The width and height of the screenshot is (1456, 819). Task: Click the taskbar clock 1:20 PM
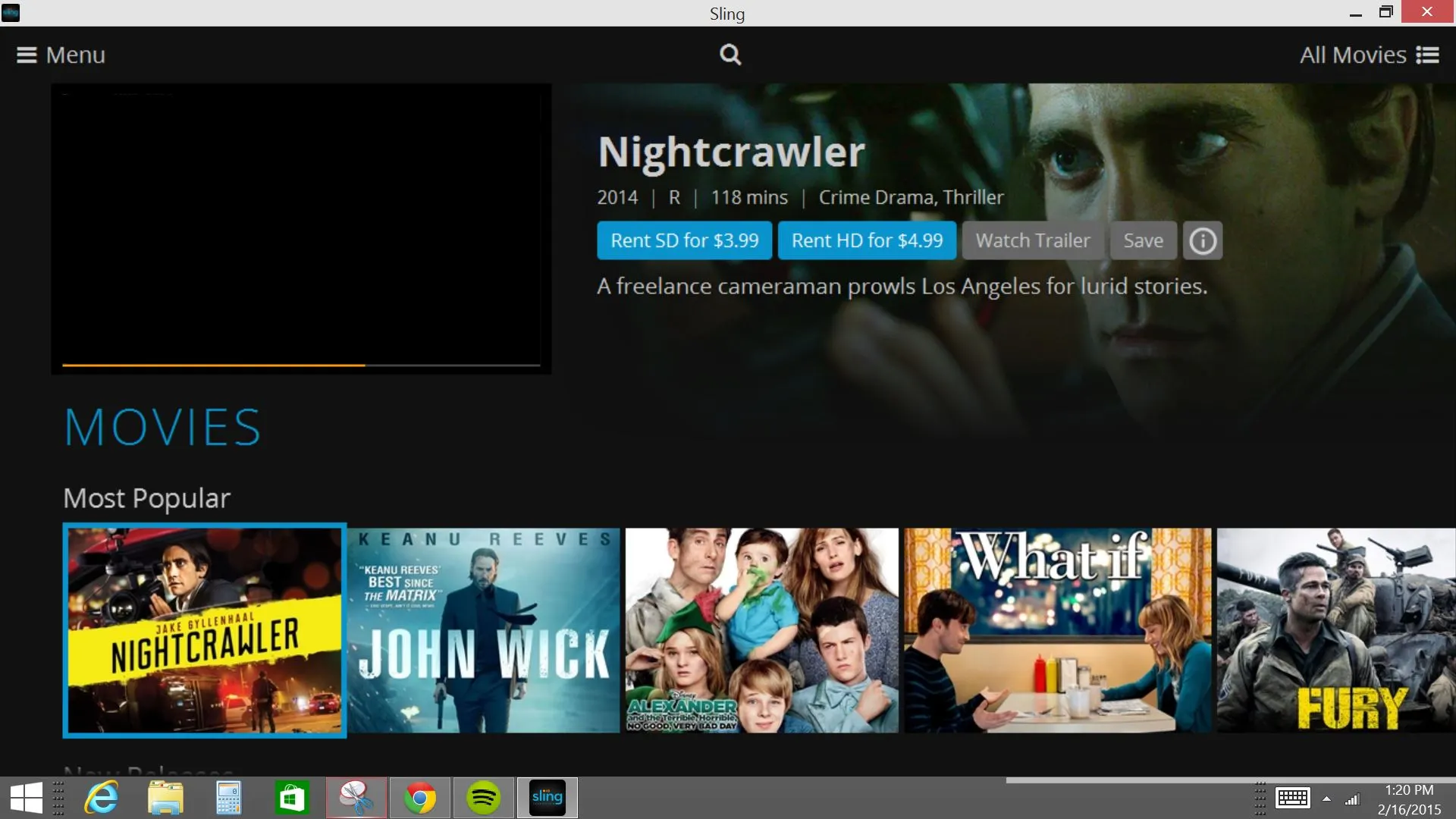(x=1409, y=790)
